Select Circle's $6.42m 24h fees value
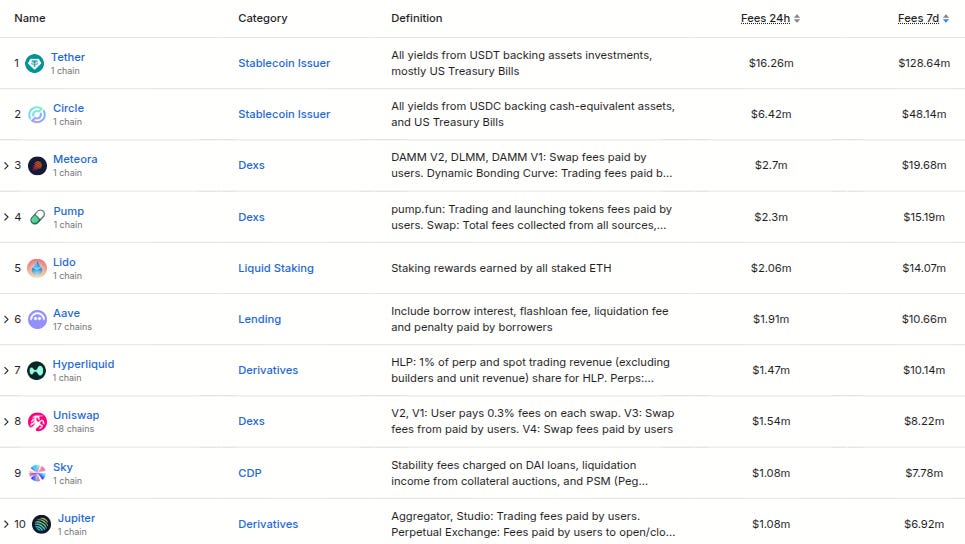The image size is (965, 544). pos(771,114)
